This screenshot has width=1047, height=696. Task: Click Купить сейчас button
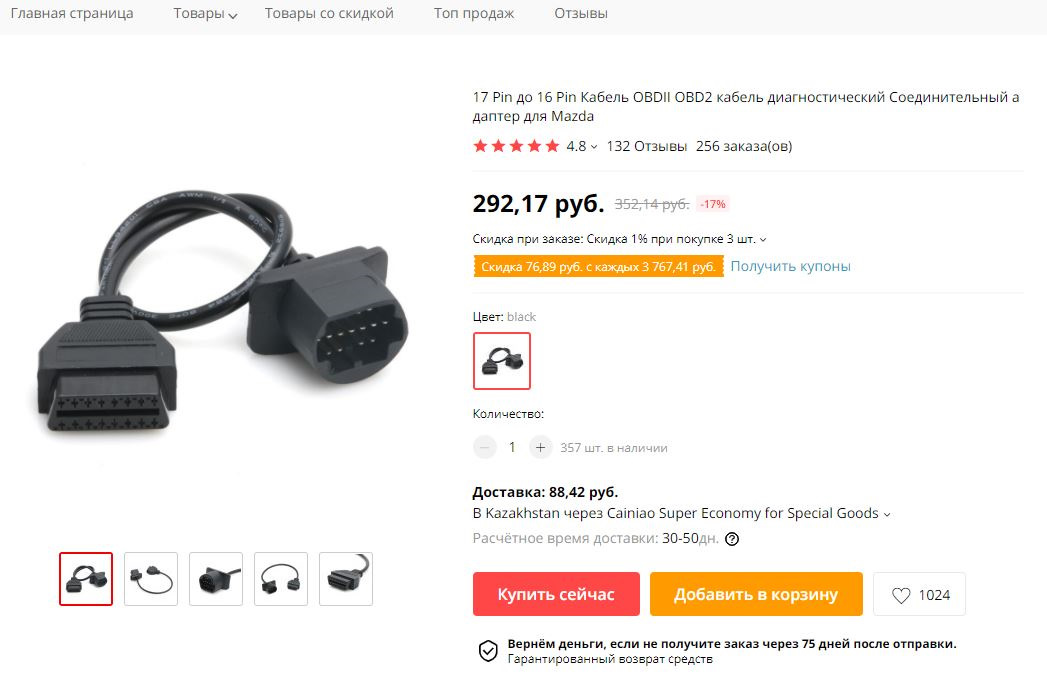tap(556, 594)
